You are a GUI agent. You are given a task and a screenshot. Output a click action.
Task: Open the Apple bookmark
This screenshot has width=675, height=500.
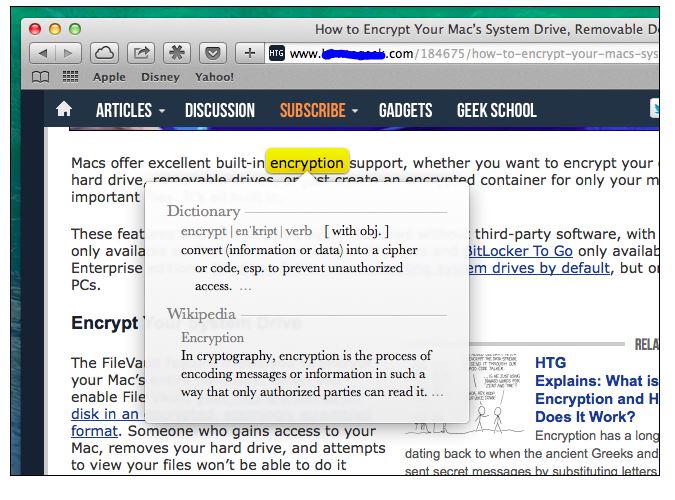[109, 77]
